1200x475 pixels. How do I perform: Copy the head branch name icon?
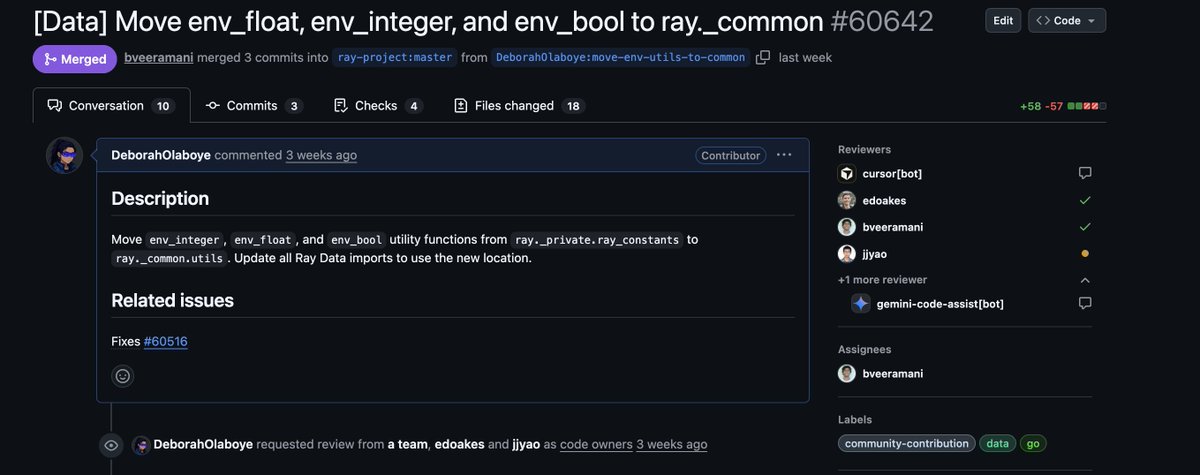click(x=763, y=58)
